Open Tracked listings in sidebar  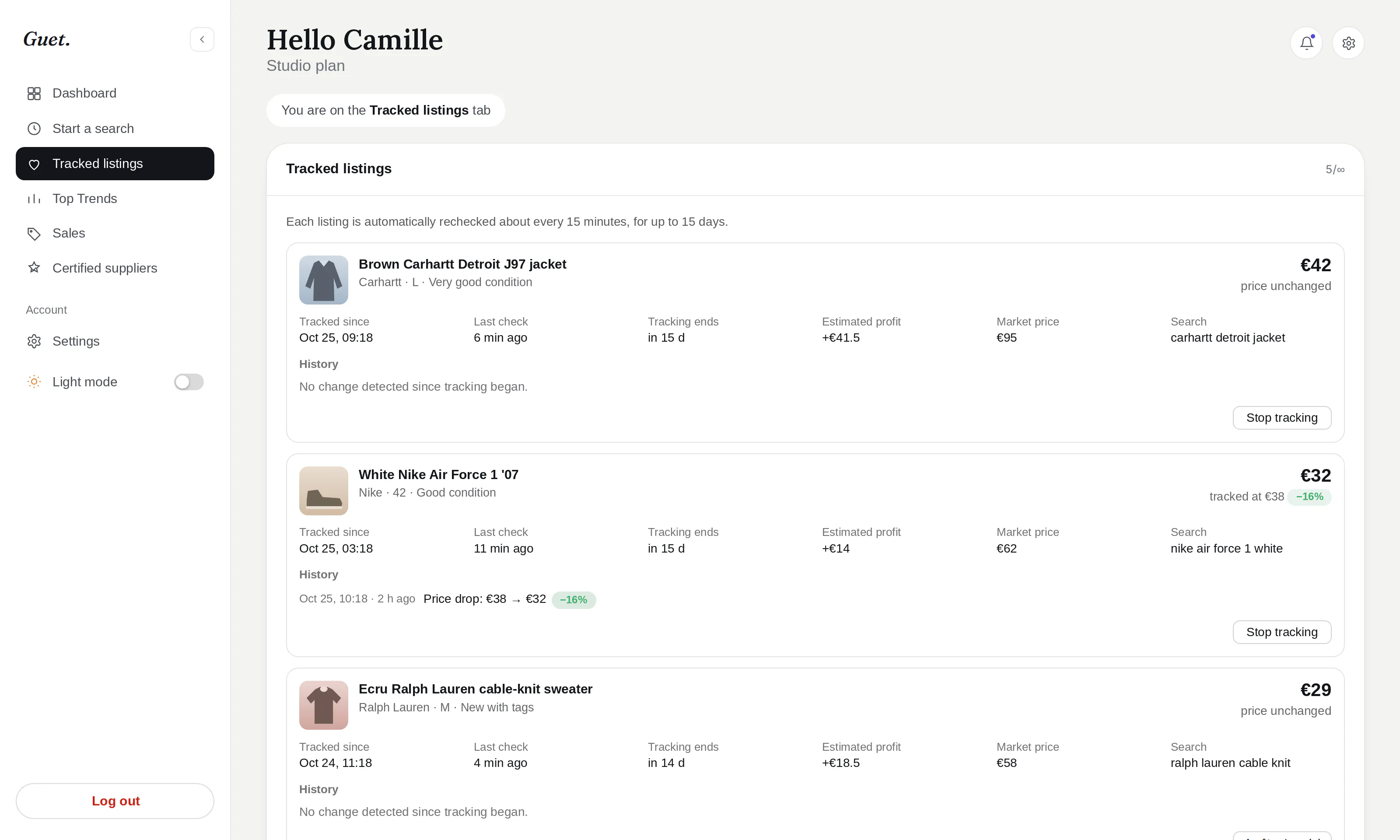115,164
